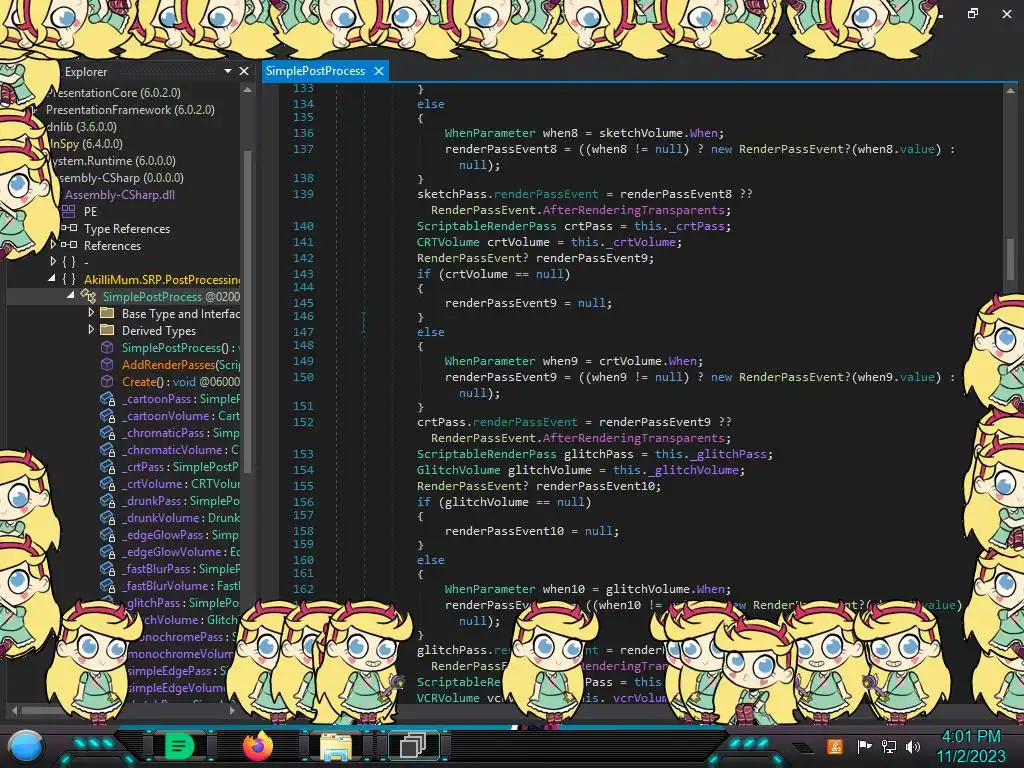Open the network icon in system tray

tap(888, 746)
